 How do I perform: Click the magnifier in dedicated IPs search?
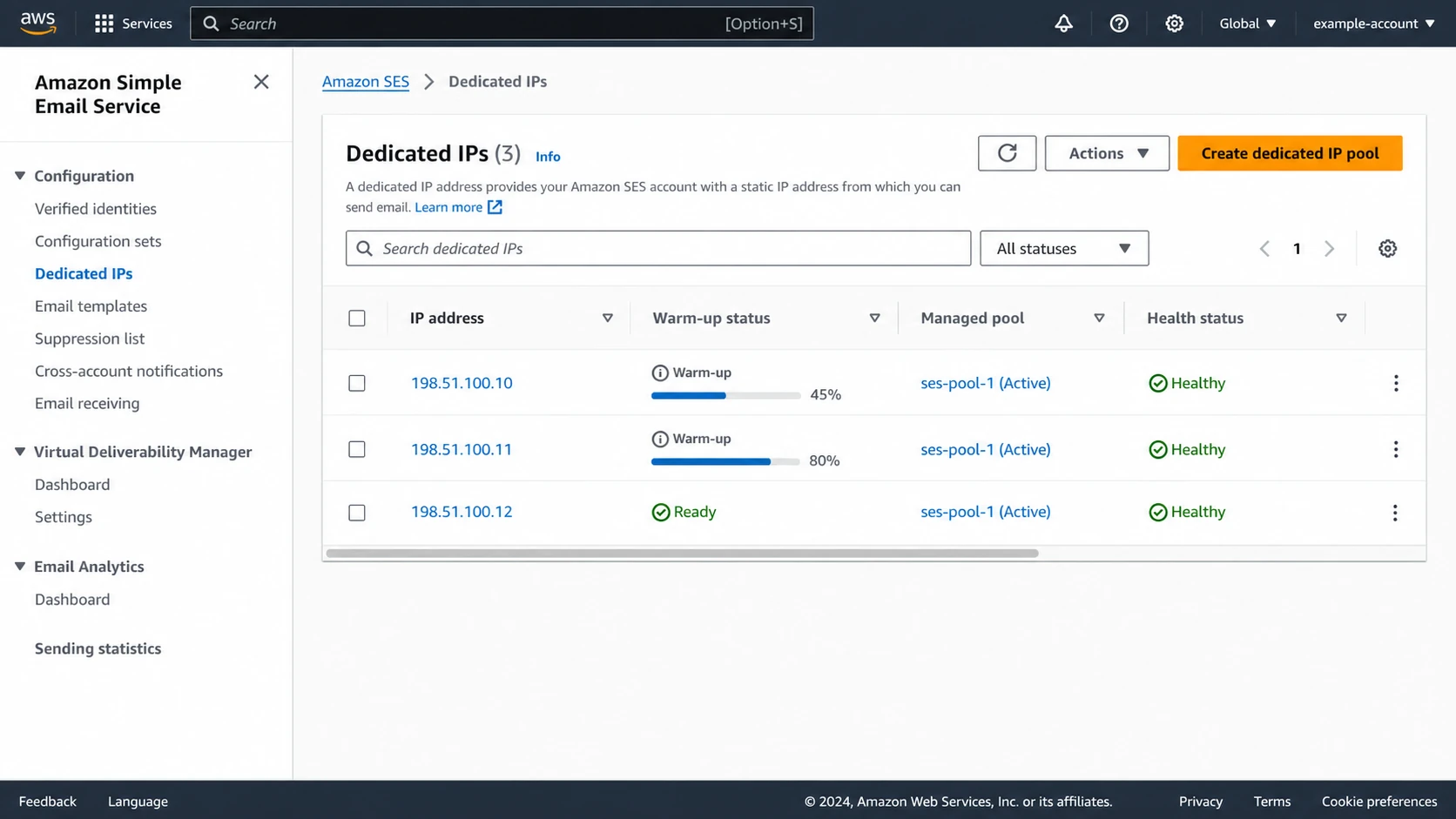pyautogui.click(x=364, y=249)
